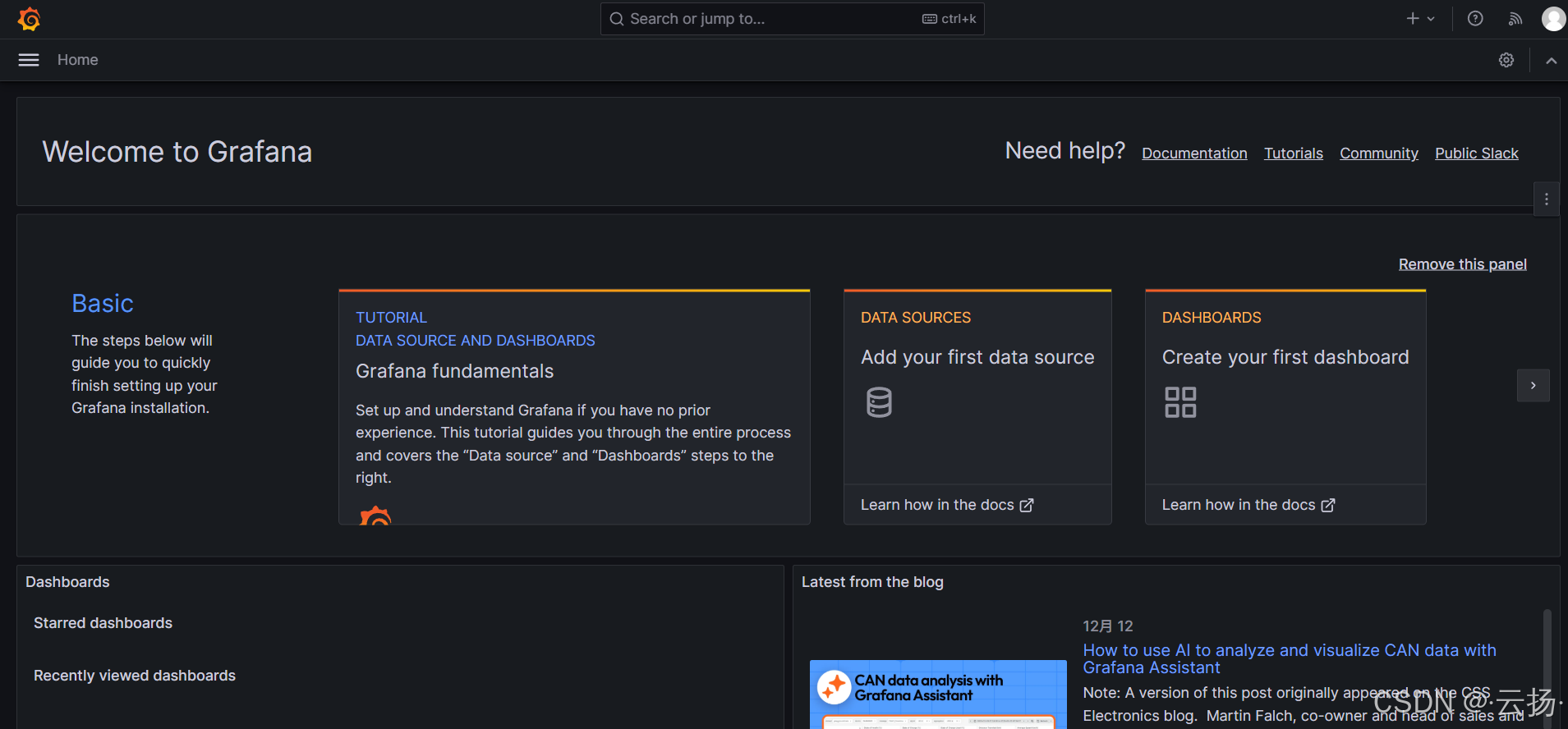Click the CAN data analysis blog thumbnail
The image size is (1568, 729).
938,695
